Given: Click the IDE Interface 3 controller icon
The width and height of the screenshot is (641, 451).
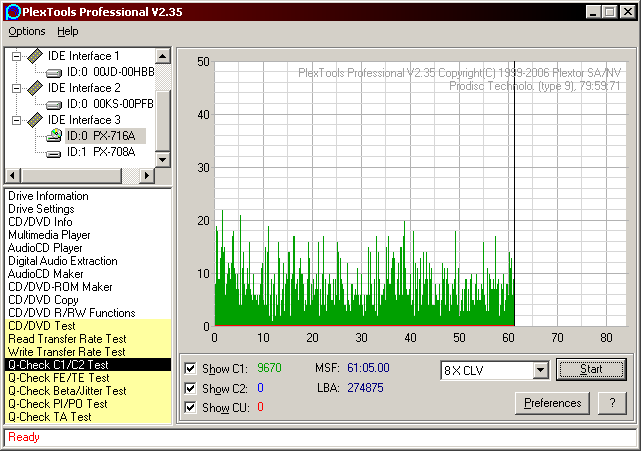Looking at the screenshot, I should (x=35, y=120).
